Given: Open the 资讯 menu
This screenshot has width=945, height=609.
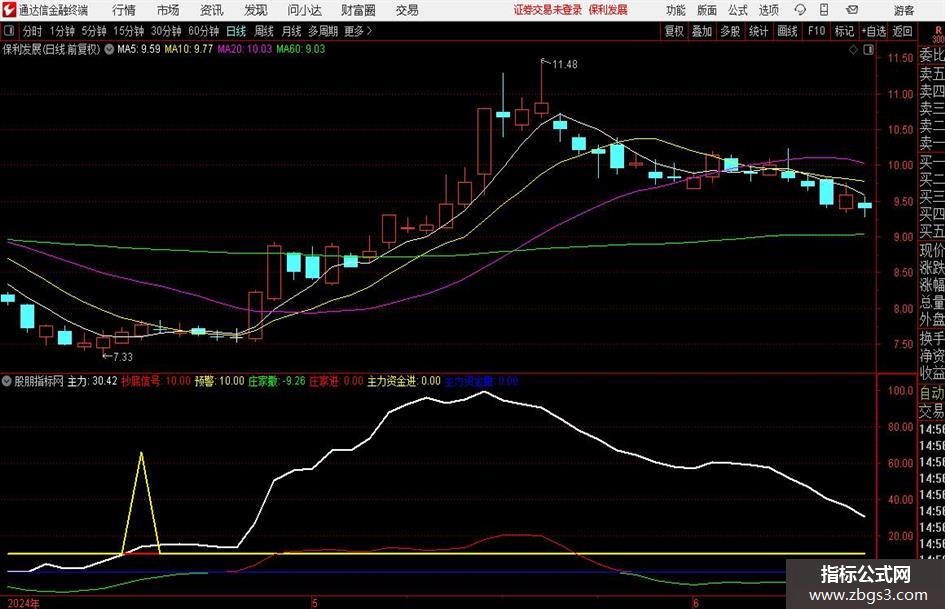Looking at the screenshot, I should (212, 10).
